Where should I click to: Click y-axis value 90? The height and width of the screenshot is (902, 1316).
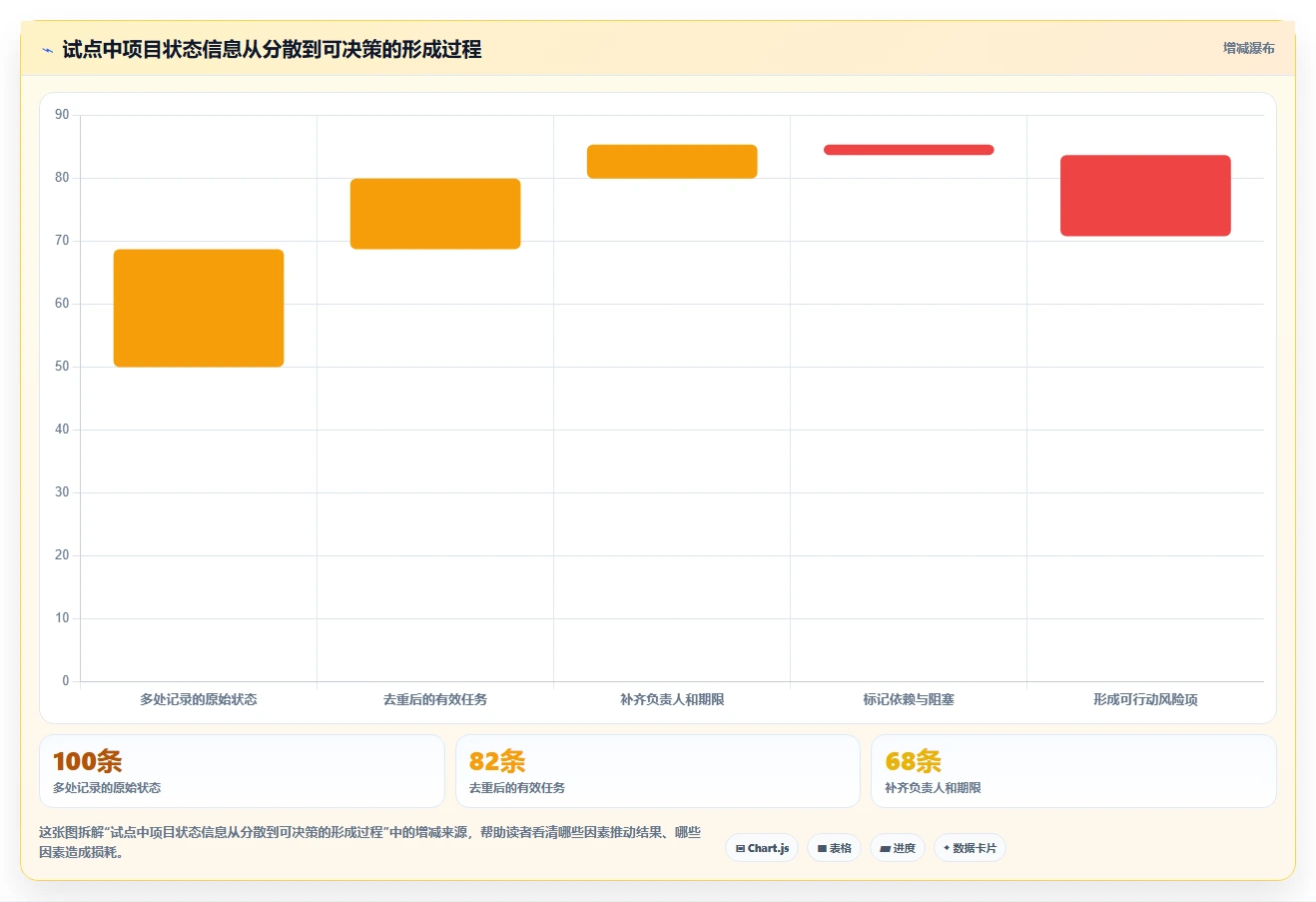tap(62, 115)
